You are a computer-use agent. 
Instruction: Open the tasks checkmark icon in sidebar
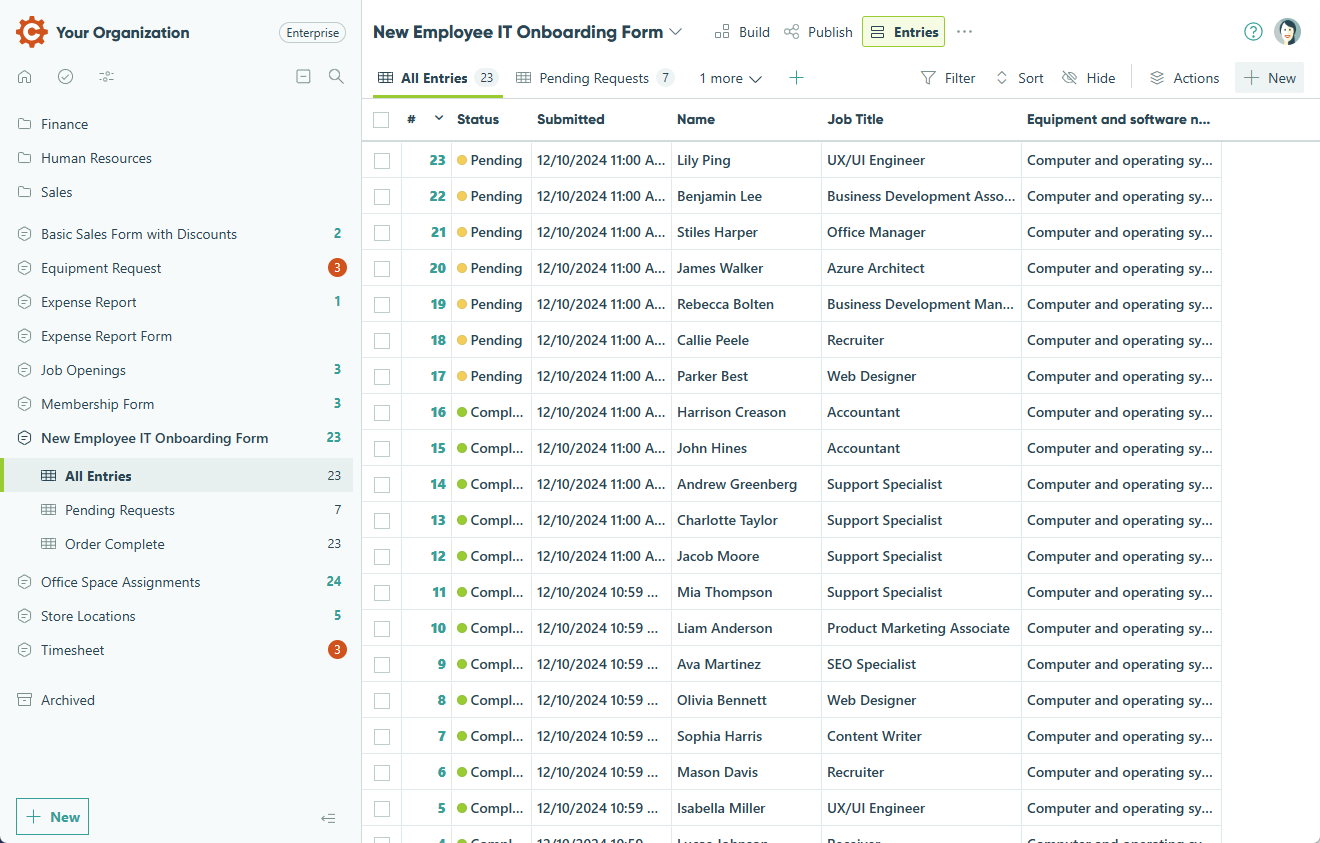[66, 76]
